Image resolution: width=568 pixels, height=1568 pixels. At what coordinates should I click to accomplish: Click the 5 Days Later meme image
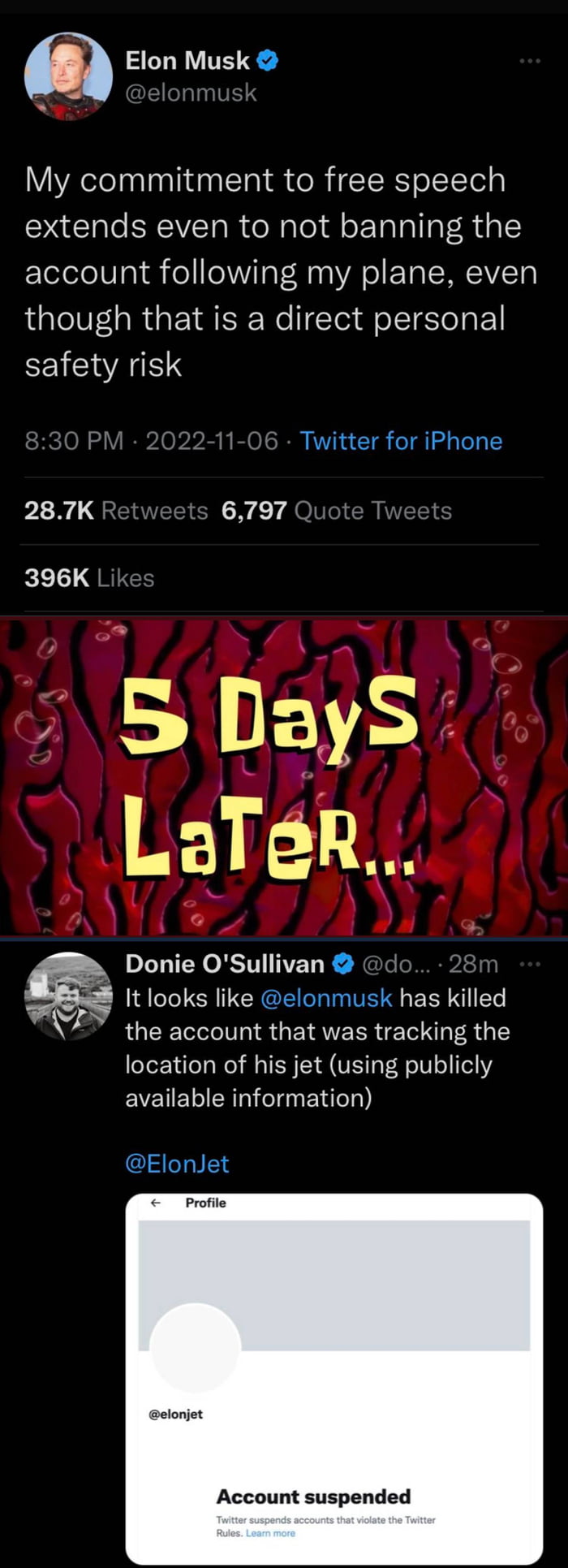tap(284, 776)
